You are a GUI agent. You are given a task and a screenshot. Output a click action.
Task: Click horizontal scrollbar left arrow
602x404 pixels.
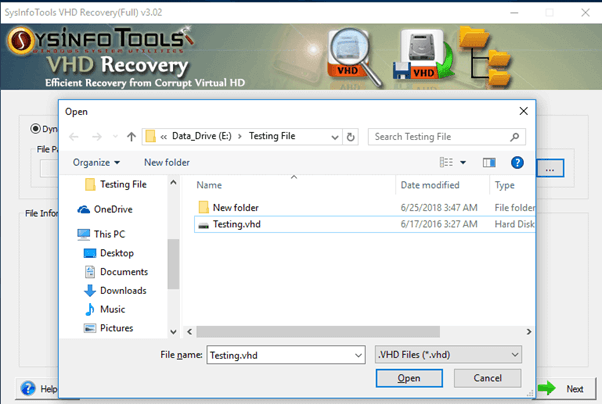coord(190,332)
